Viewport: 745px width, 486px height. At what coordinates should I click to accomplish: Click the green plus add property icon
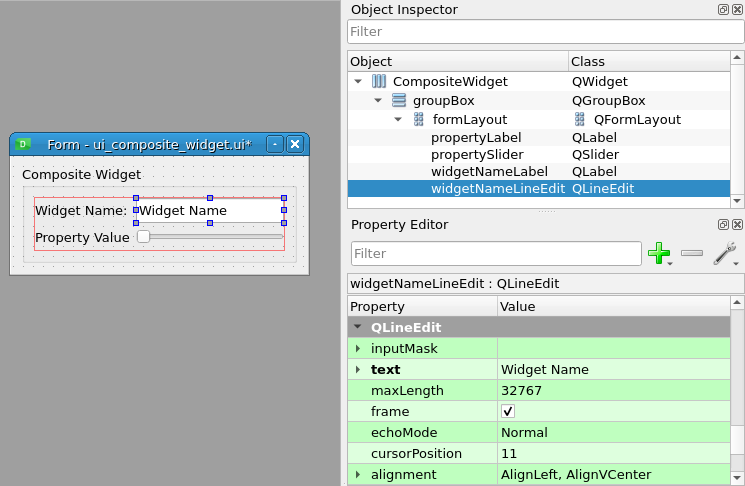pos(658,254)
